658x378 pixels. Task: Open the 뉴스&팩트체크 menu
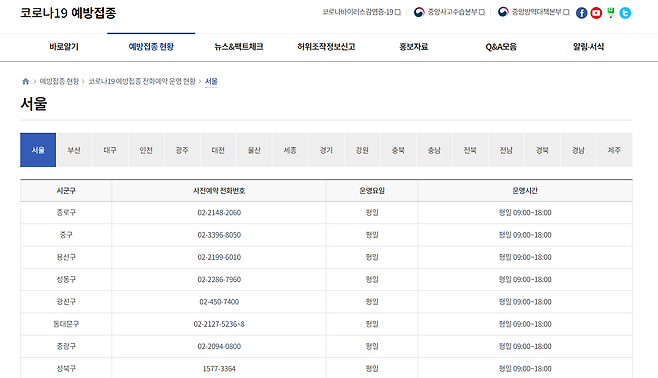pyautogui.click(x=238, y=47)
